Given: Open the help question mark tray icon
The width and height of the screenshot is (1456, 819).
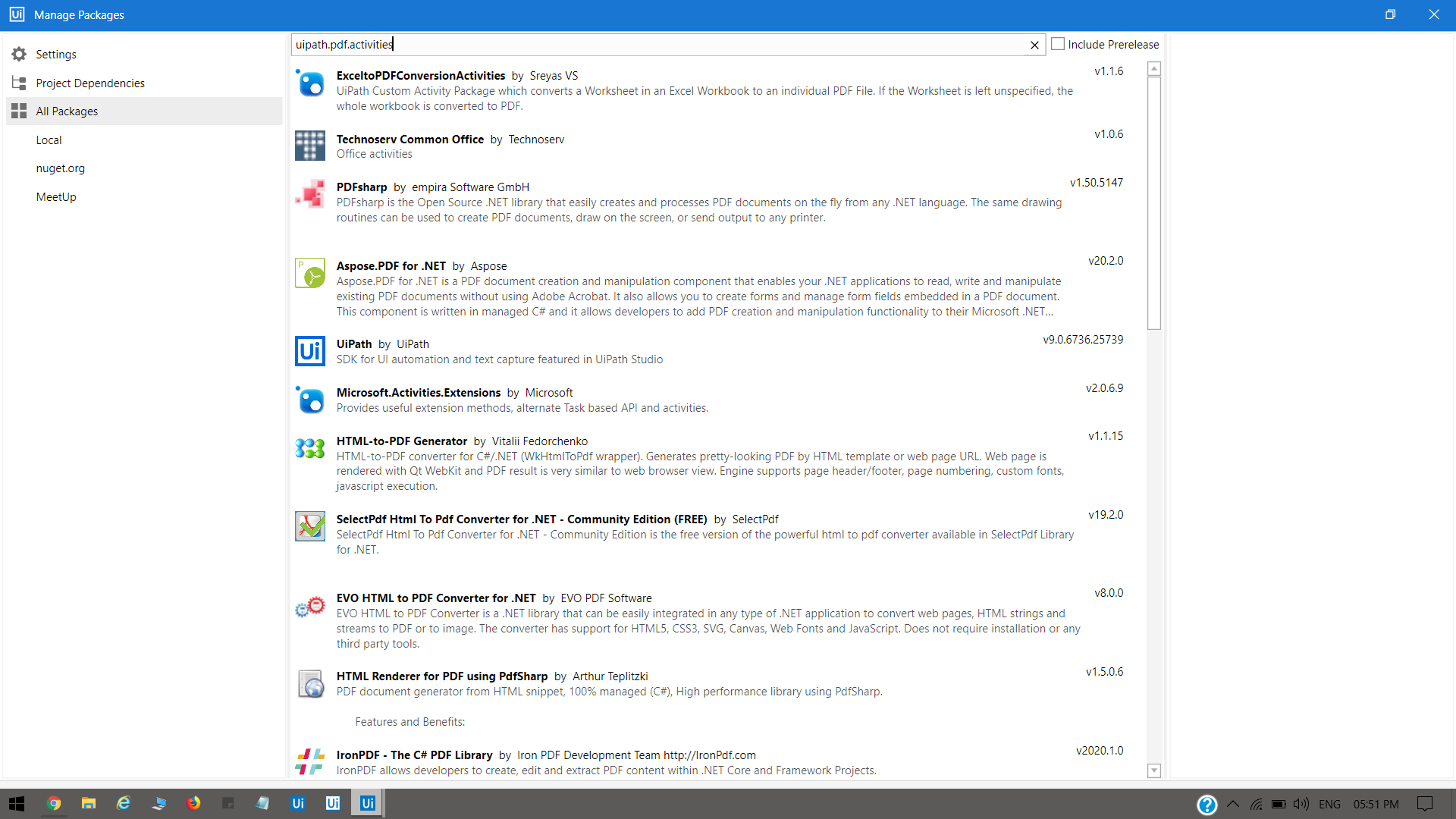Looking at the screenshot, I should tap(1207, 805).
